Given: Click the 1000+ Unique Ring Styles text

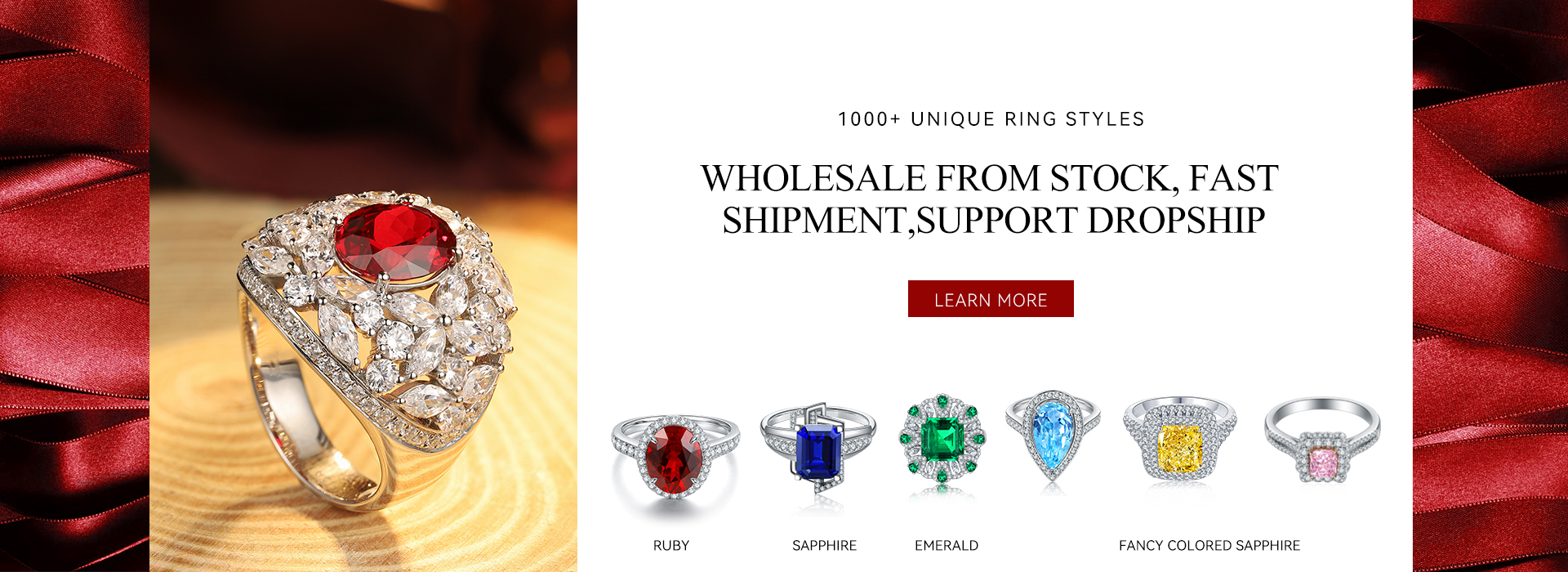Looking at the screenshot, I should 991,119.
